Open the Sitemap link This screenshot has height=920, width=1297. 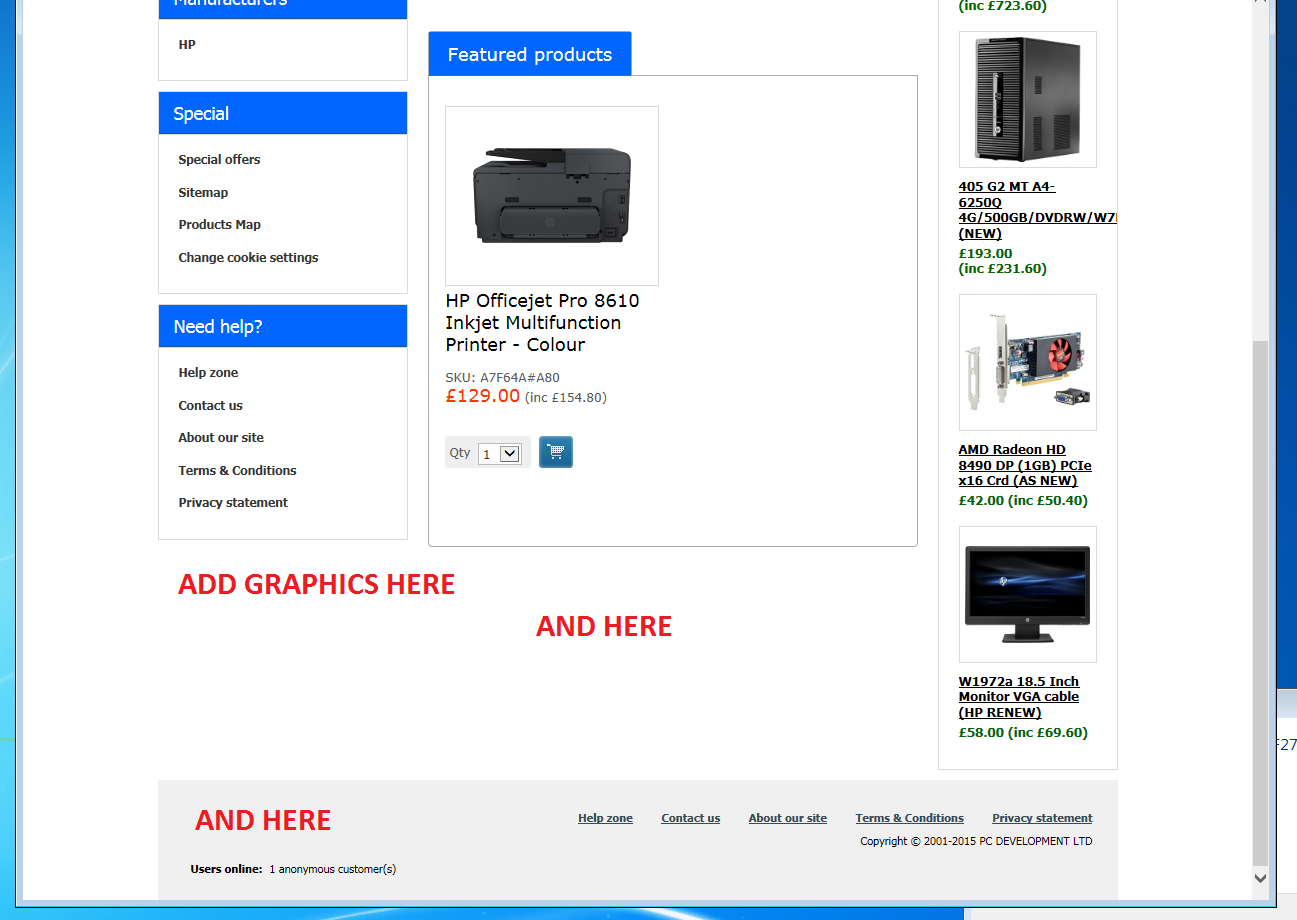click(x=203, y=192)
